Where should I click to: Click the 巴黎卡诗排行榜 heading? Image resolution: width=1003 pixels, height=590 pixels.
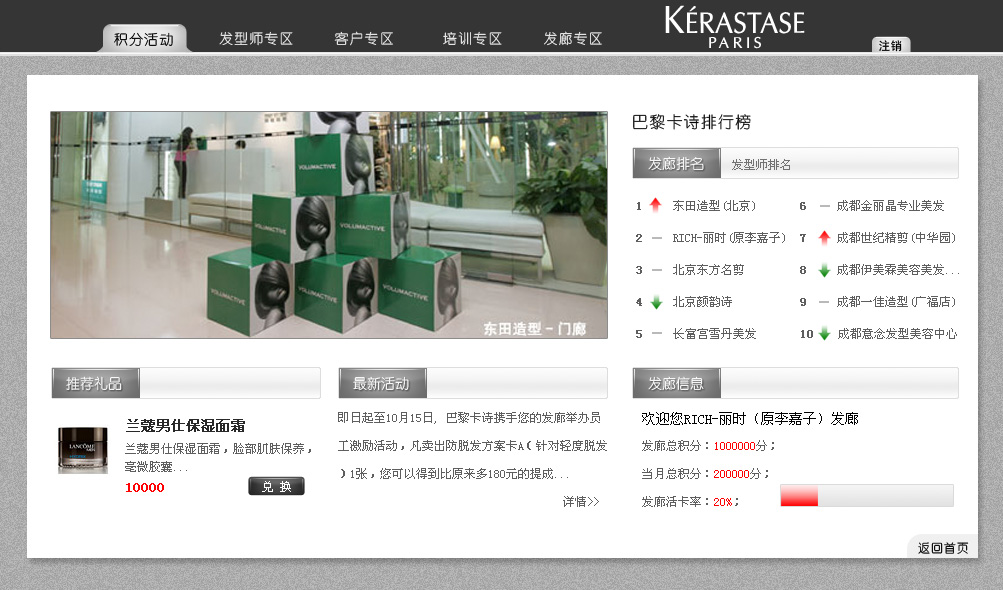(x=691, y=122)
